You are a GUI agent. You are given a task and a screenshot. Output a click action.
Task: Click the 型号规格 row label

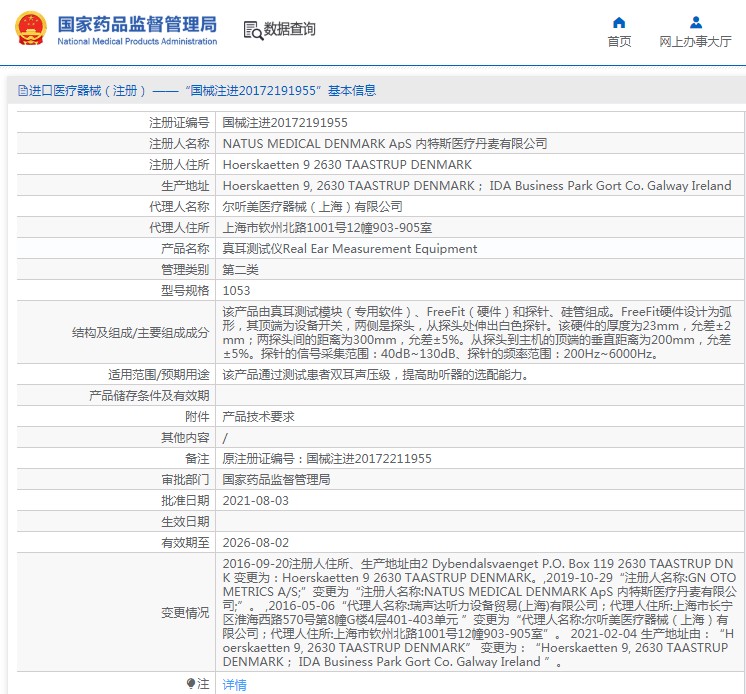tap(185, 291)
